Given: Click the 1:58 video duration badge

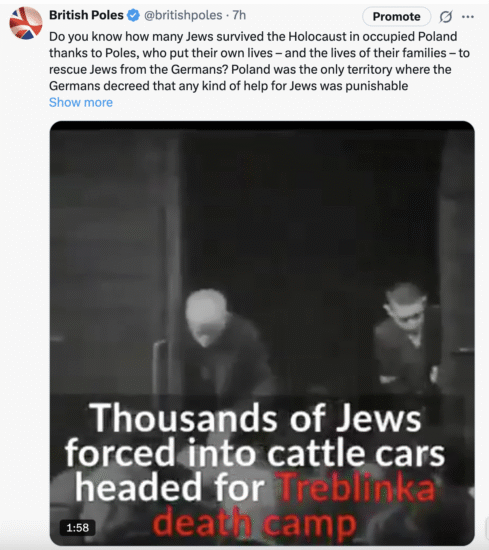Looking at the screenshot, I should click(x=78, y=528).
